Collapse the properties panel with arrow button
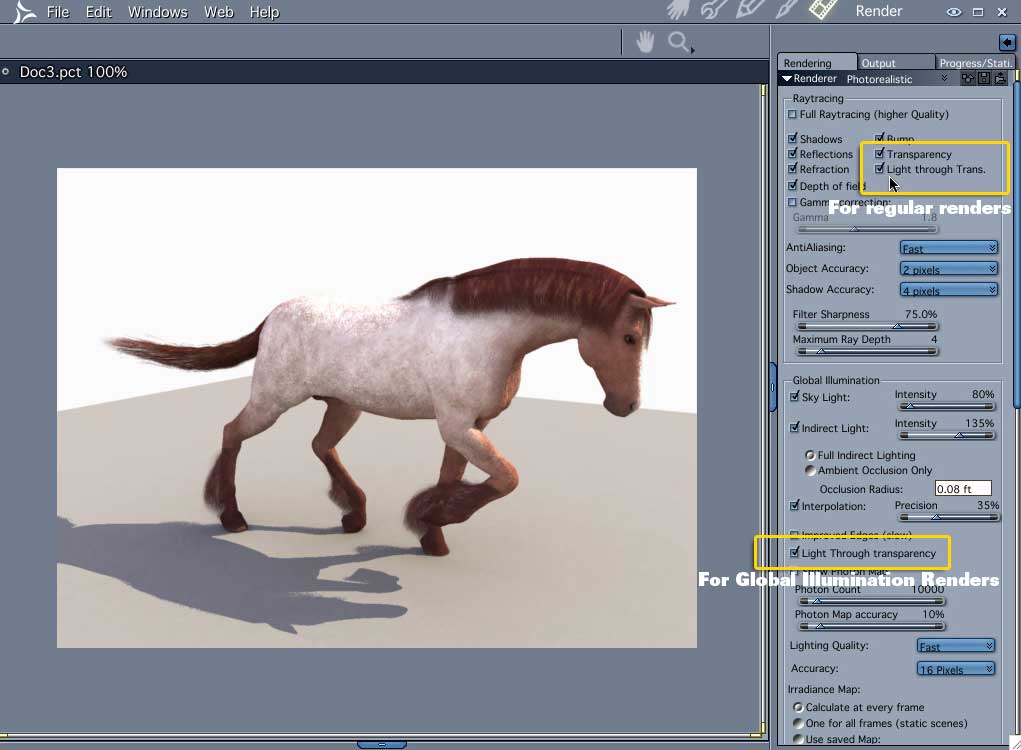Viewport: 1021px width, 750px height. point(1007,43)
